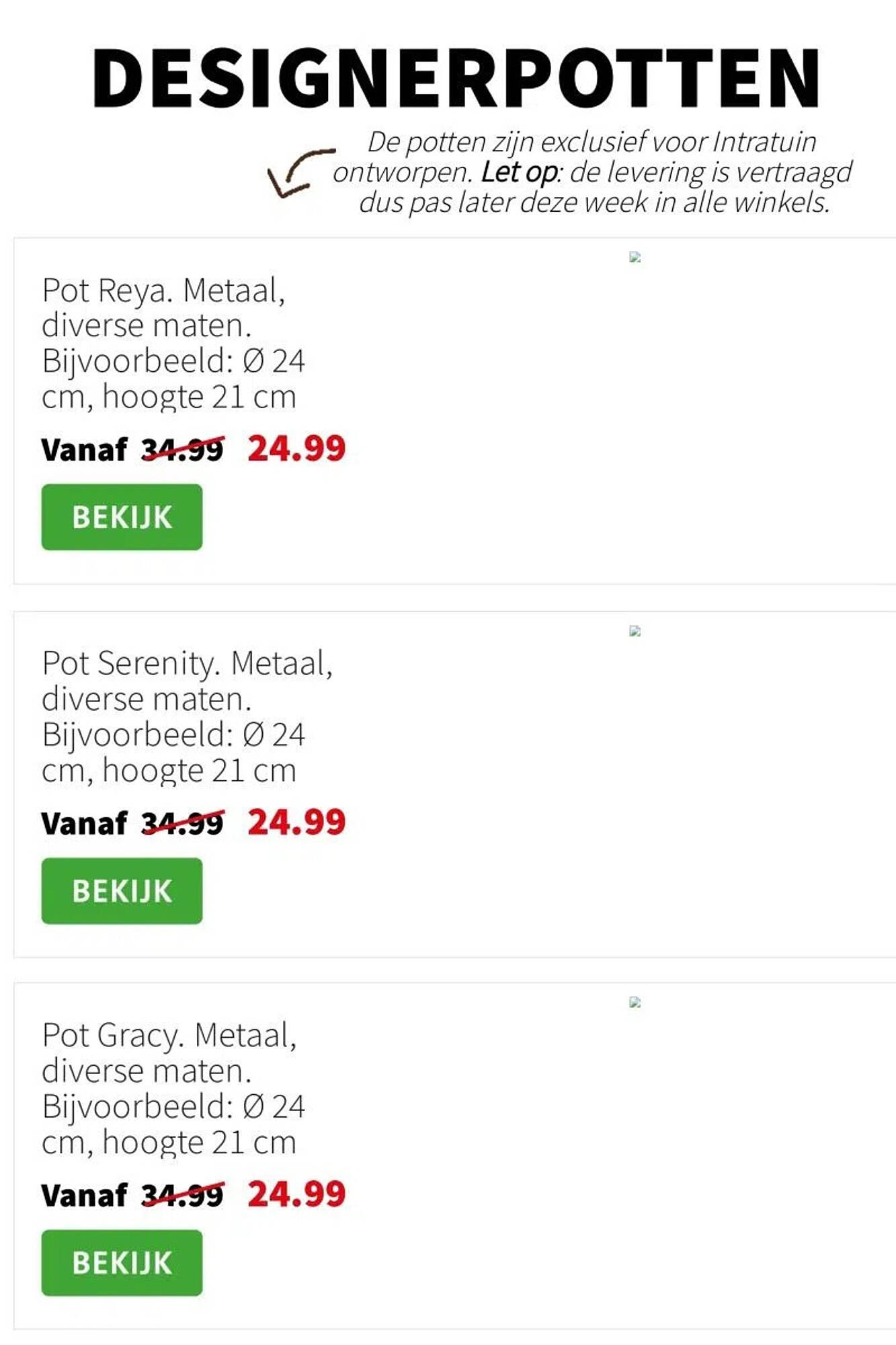Open the Pot Gracy product description text
The image size is (896, 1345).
173,1088
